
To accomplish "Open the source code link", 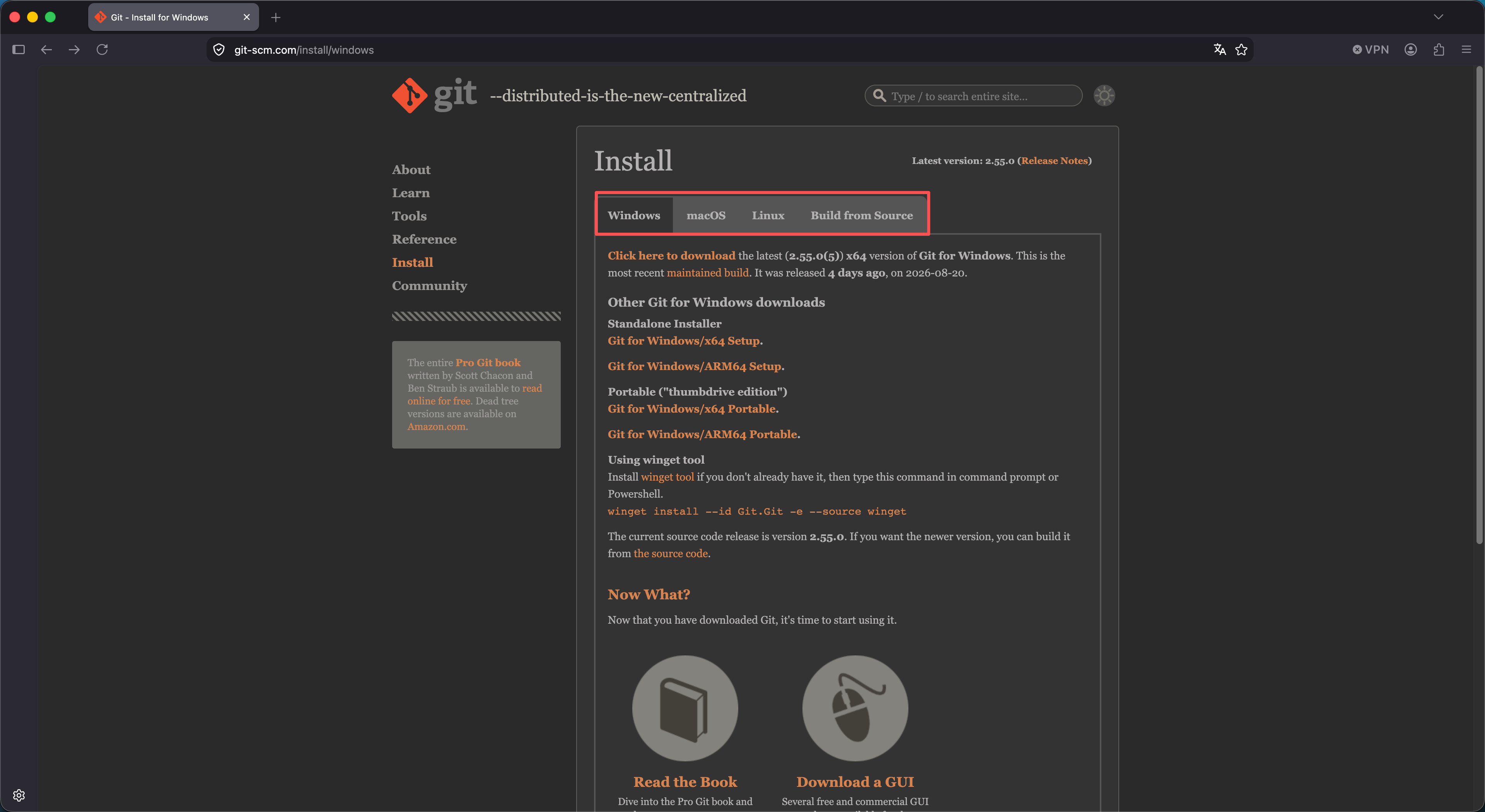I will point(671,553).
